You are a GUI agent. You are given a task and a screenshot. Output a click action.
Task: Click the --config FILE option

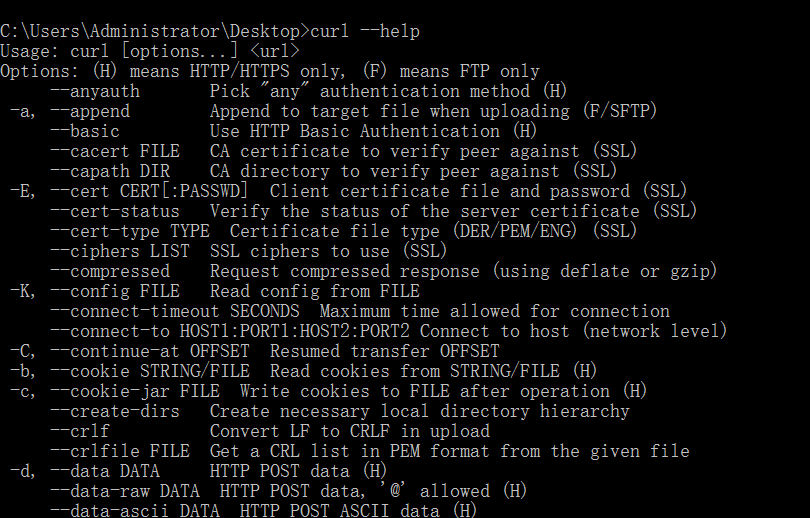pyautogui.click(x=115, y=291)
